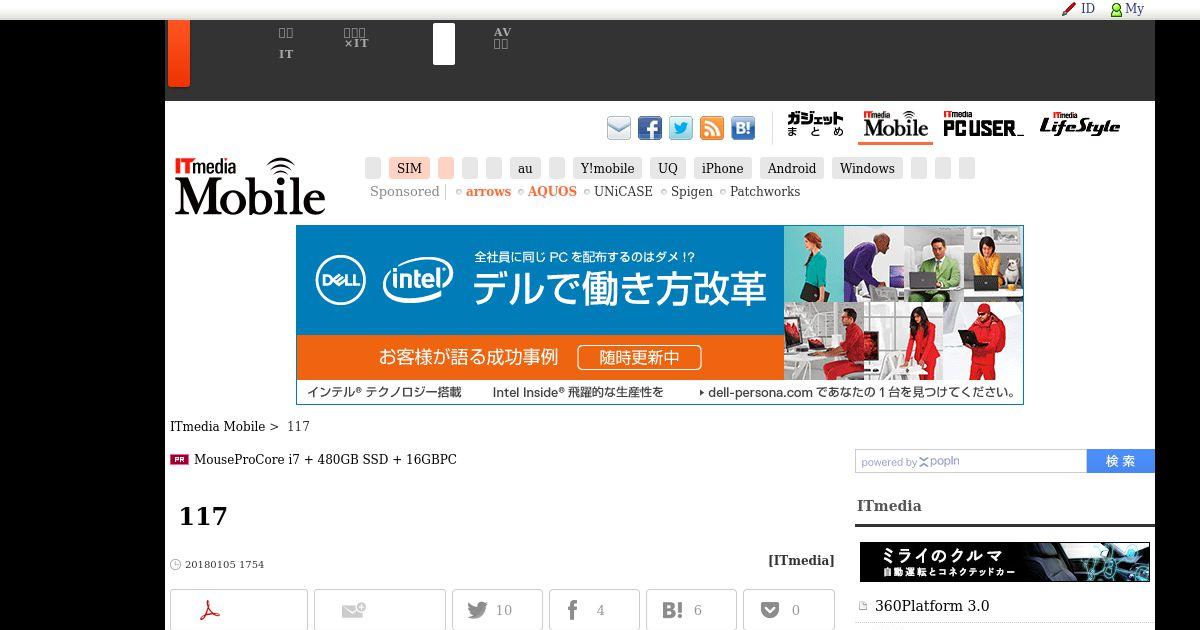Viewport: 1200px width, 630px height.
Task: Click the ITmedia Mobile breadcrumb link
Action: pos(218,427)
